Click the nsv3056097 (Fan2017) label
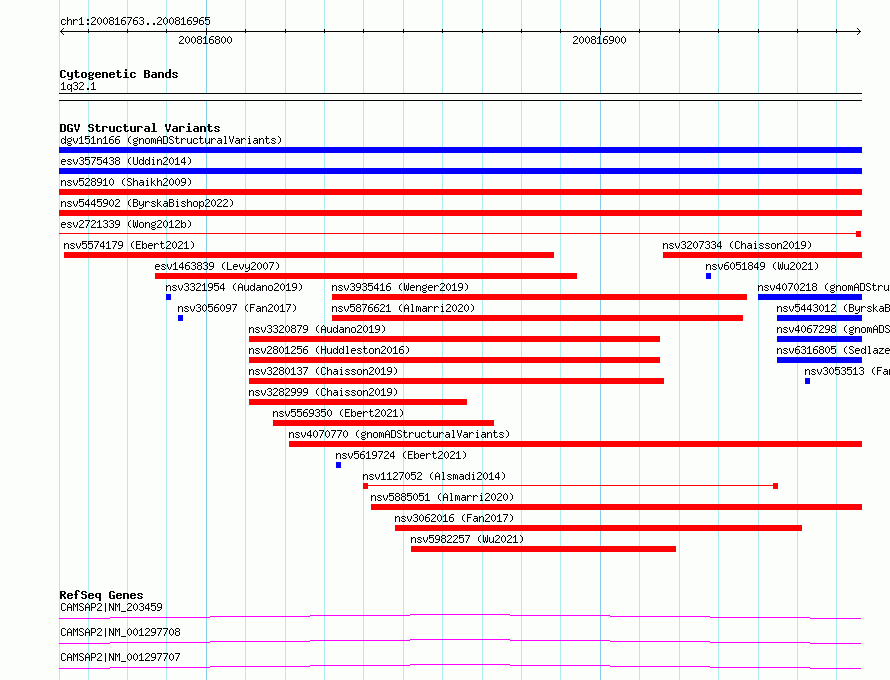The image size is (890, 680). 237,308
